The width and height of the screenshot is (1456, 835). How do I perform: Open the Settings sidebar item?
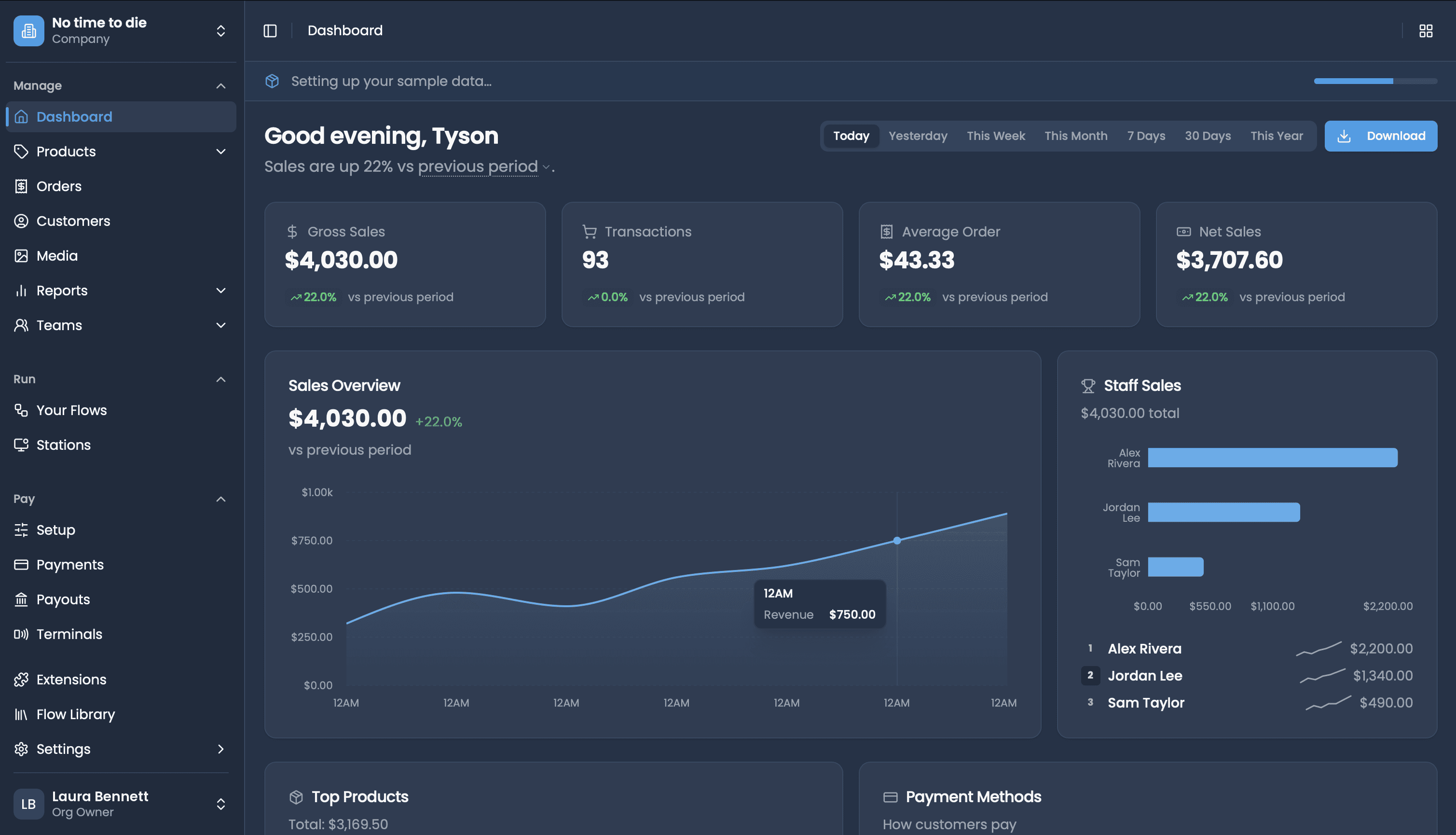(121, 749)
